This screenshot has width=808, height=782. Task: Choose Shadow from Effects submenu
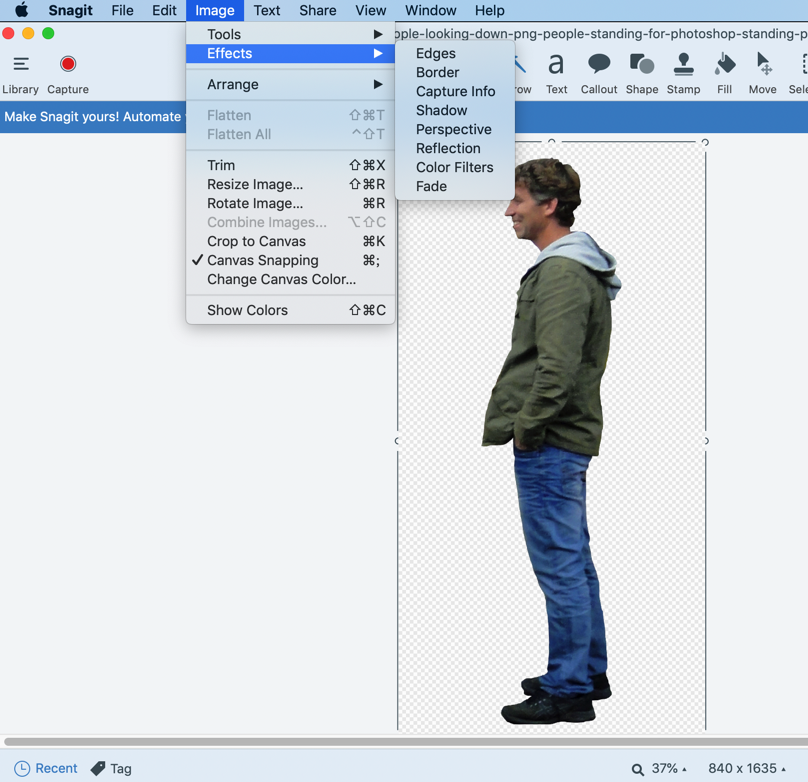pyautogui.click(x=441, y=110)
